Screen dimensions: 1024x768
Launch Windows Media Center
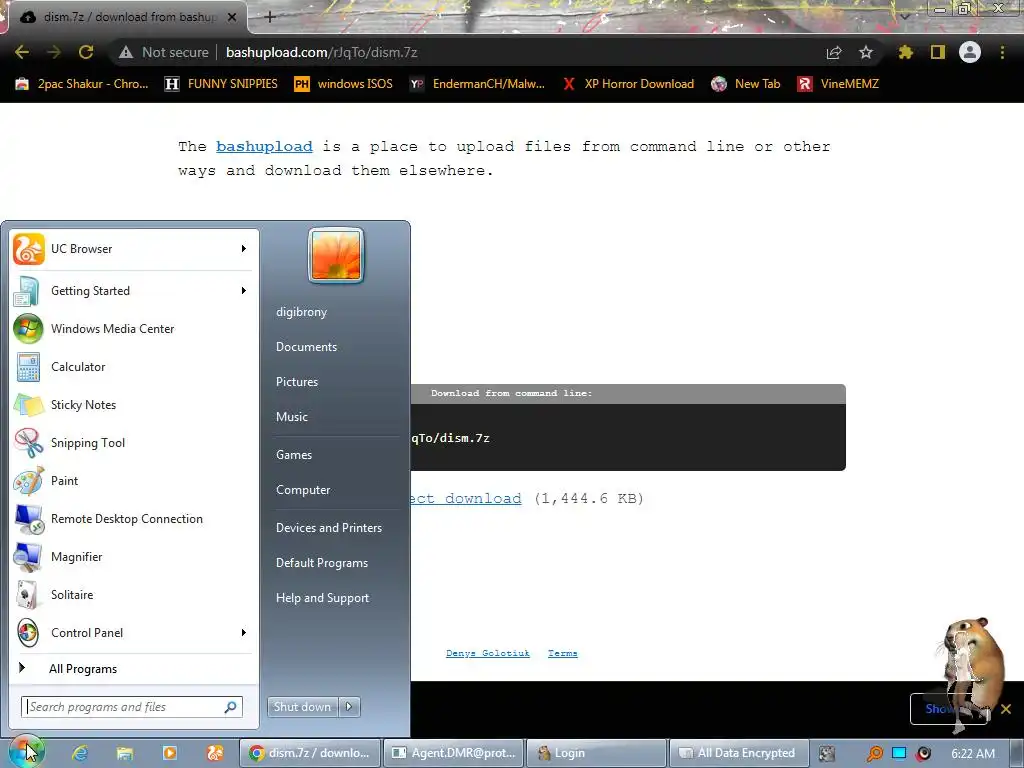pyautogui.click(x=133, y=328)
